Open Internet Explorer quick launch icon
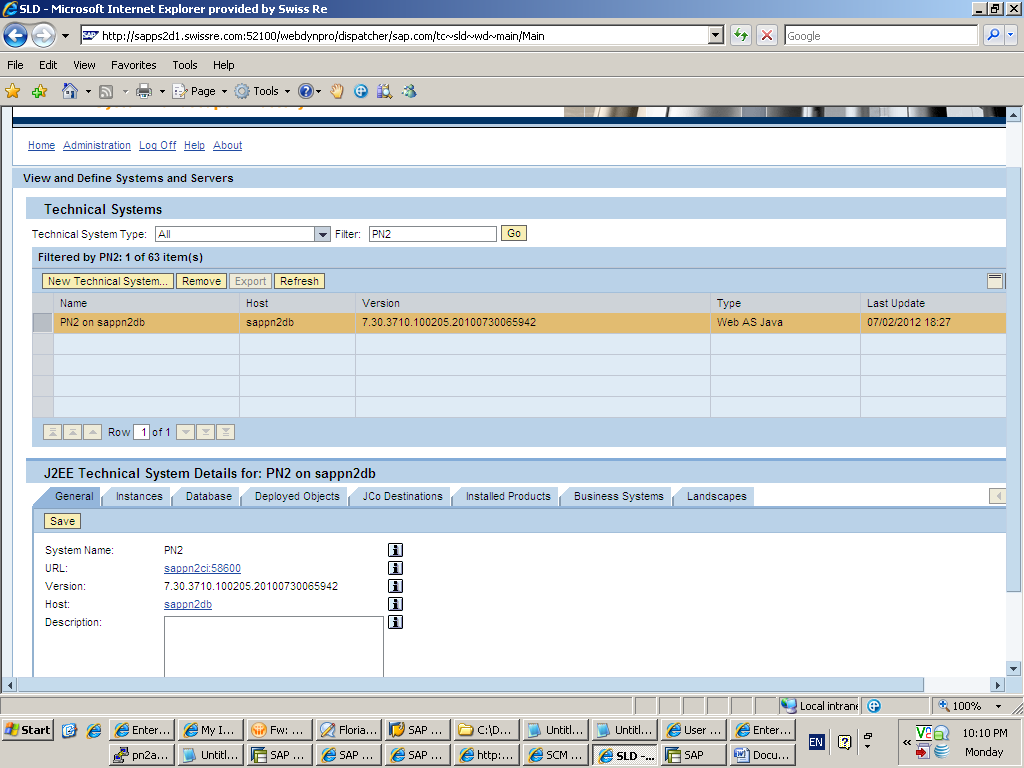The width and height of the screenshot is (1024, 768). tap(94, 730)
